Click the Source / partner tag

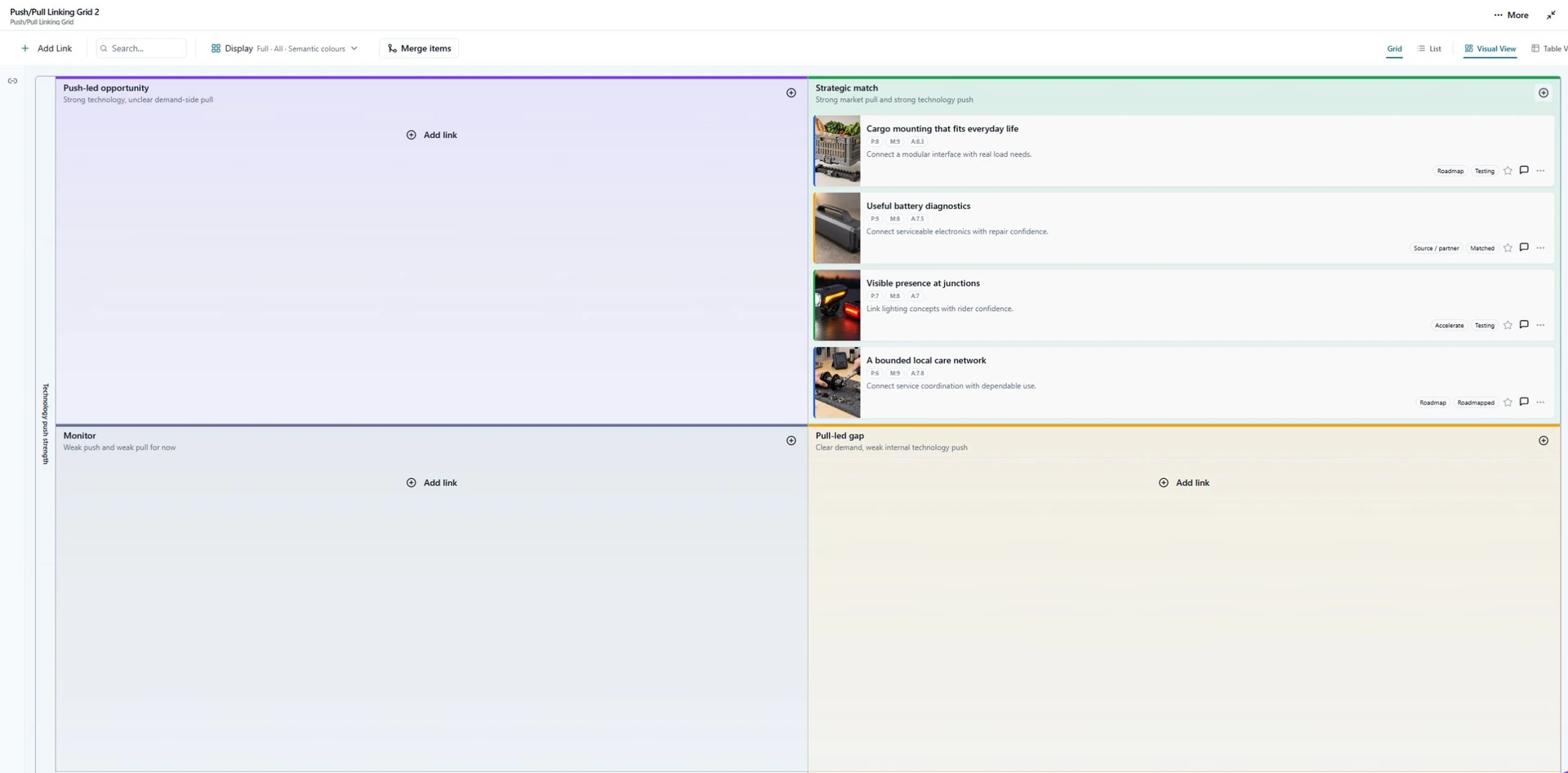(x=1437, y=248)
